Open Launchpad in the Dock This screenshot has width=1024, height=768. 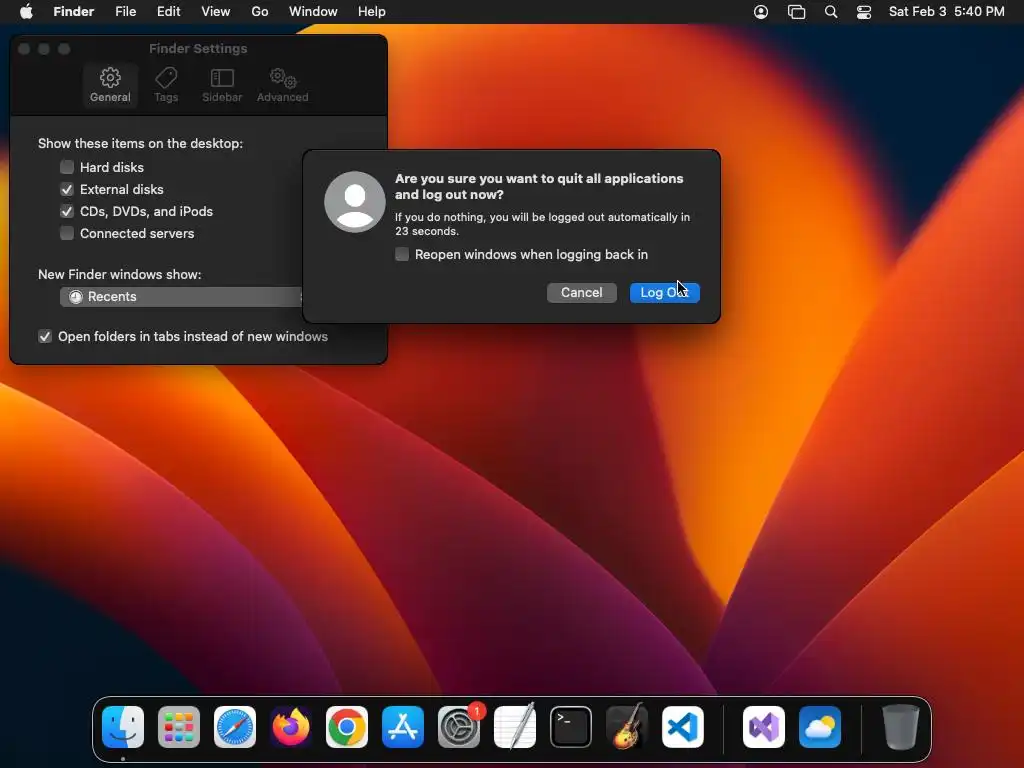click(179, 727)
